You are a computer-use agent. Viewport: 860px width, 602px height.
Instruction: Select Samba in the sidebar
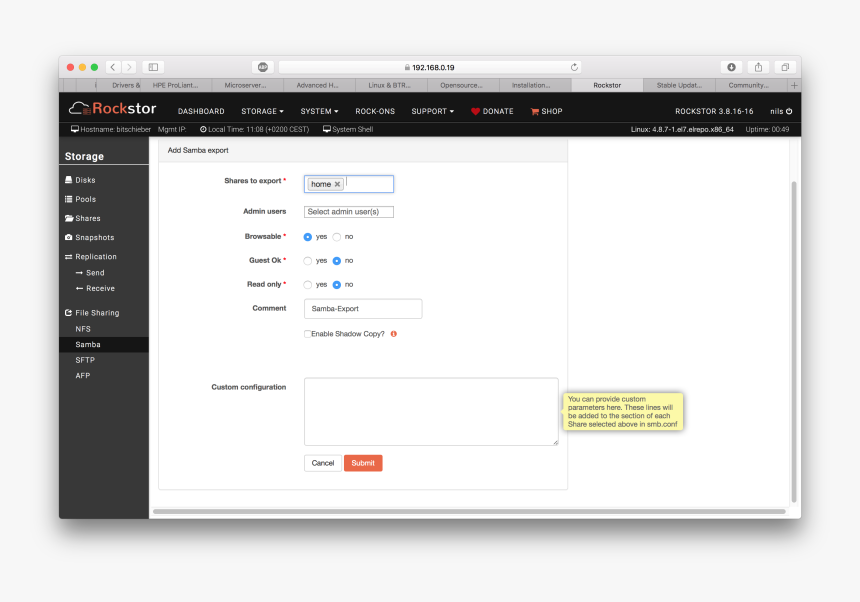pos(104,344)
